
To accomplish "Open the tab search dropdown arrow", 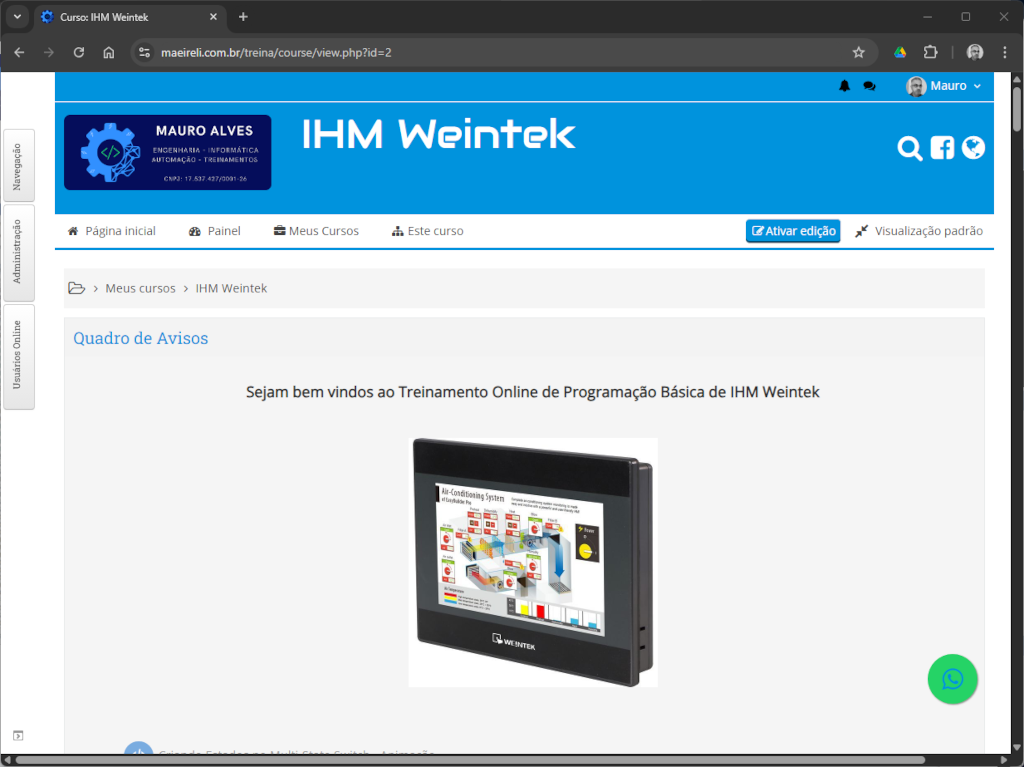I will [x=17, y=17].
